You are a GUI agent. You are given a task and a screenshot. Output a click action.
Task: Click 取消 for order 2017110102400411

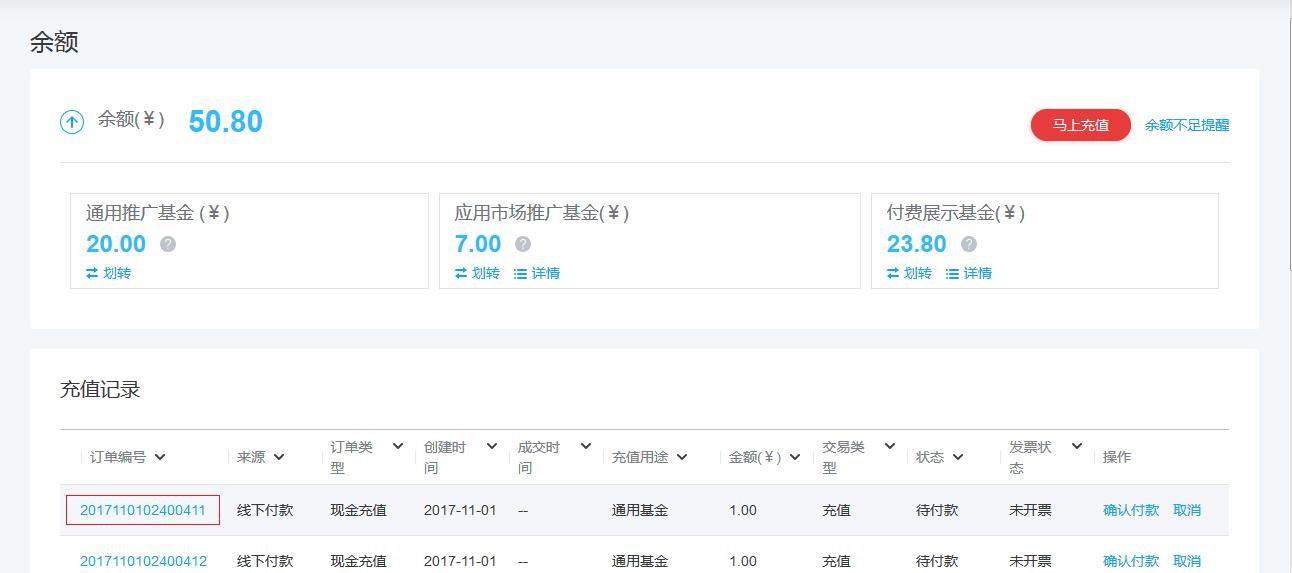(x=1187, y=510)
